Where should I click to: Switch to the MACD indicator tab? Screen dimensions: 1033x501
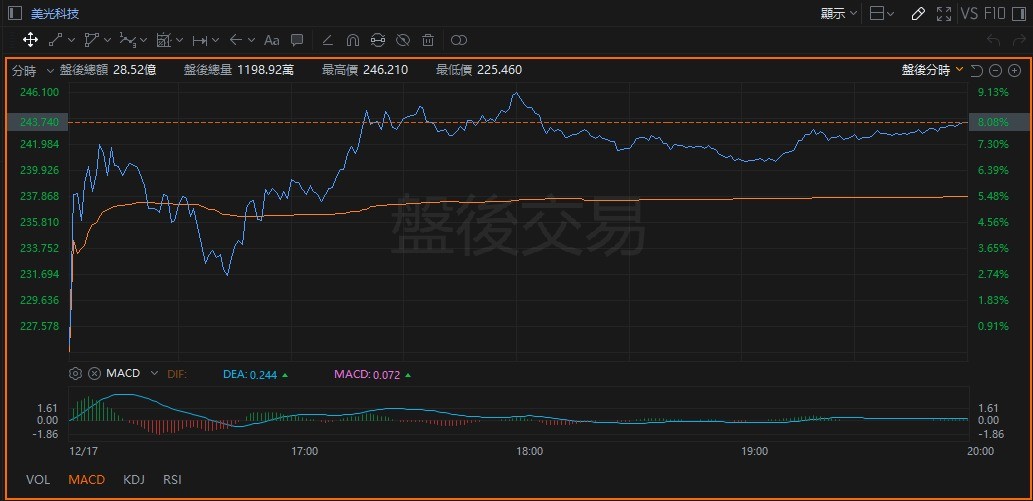[x=86, y=479]
